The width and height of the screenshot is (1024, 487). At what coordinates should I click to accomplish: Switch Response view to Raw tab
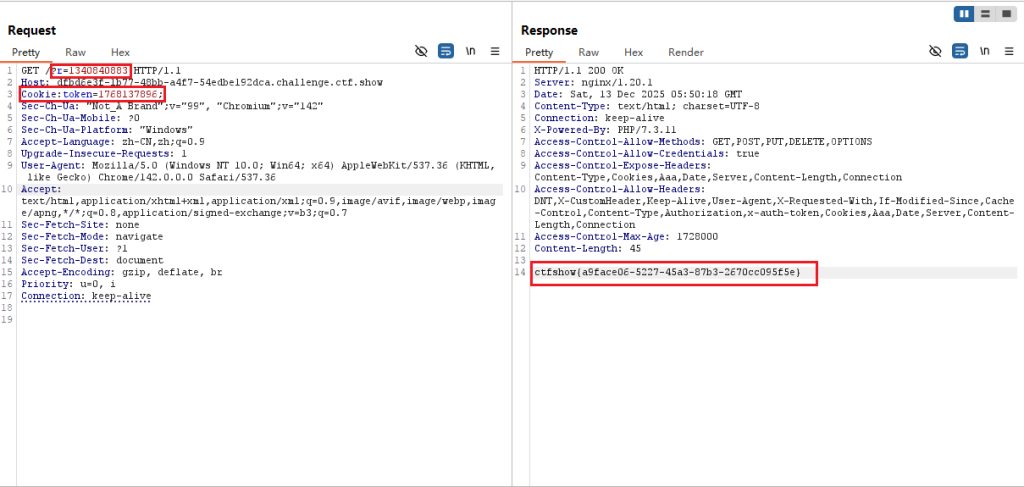coord(589,52)
